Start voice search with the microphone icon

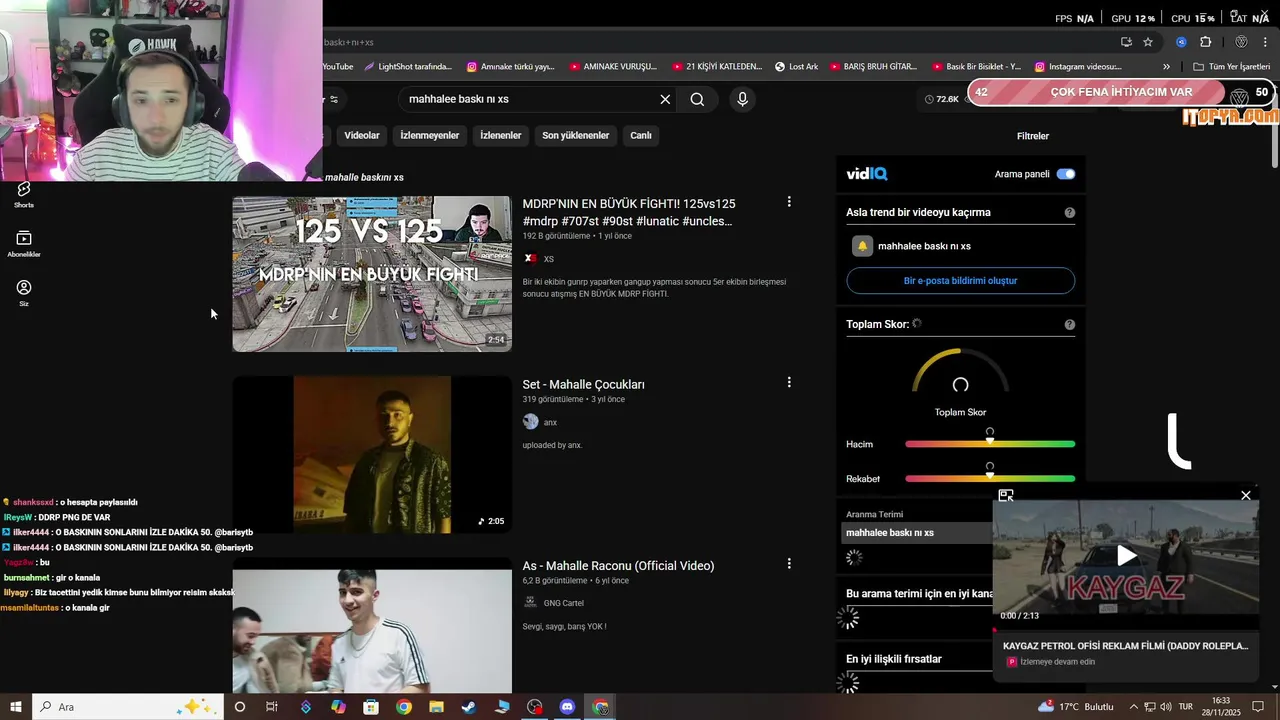click(742, 99)
